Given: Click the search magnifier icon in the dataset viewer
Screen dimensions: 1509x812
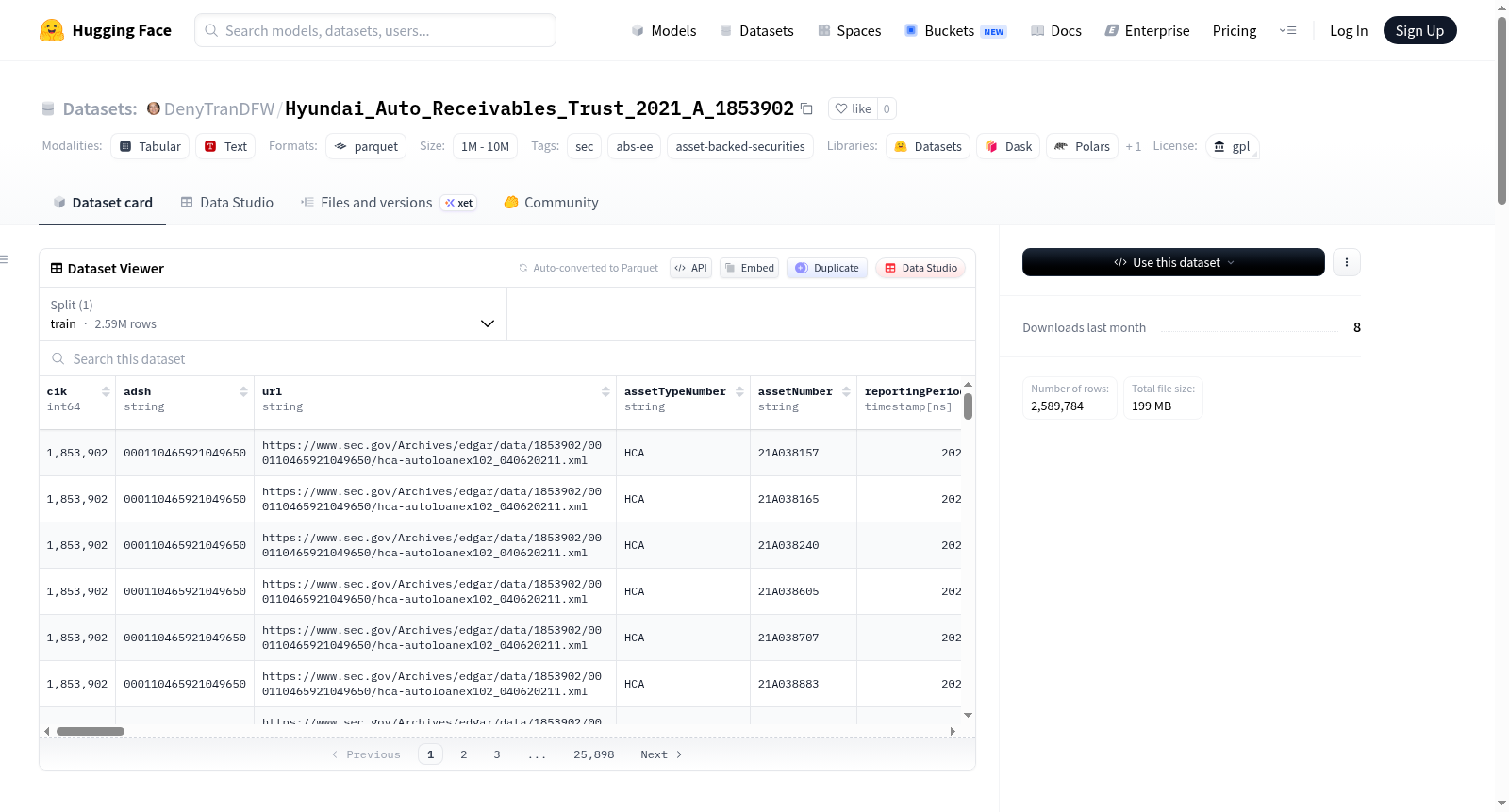Looking at the screenshot, I should click(58, 358).
